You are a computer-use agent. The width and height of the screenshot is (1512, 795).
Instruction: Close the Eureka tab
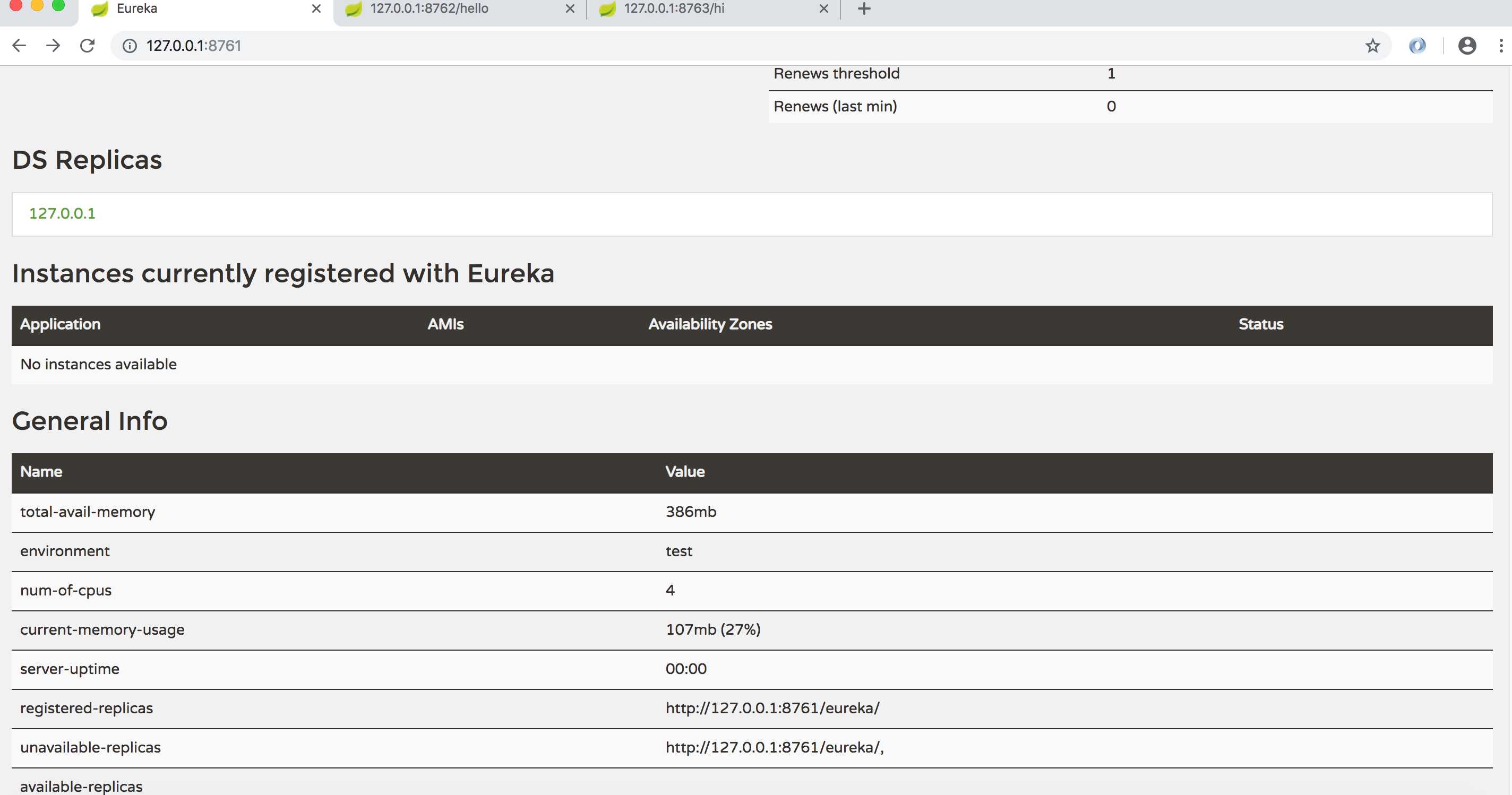(316, 9)
